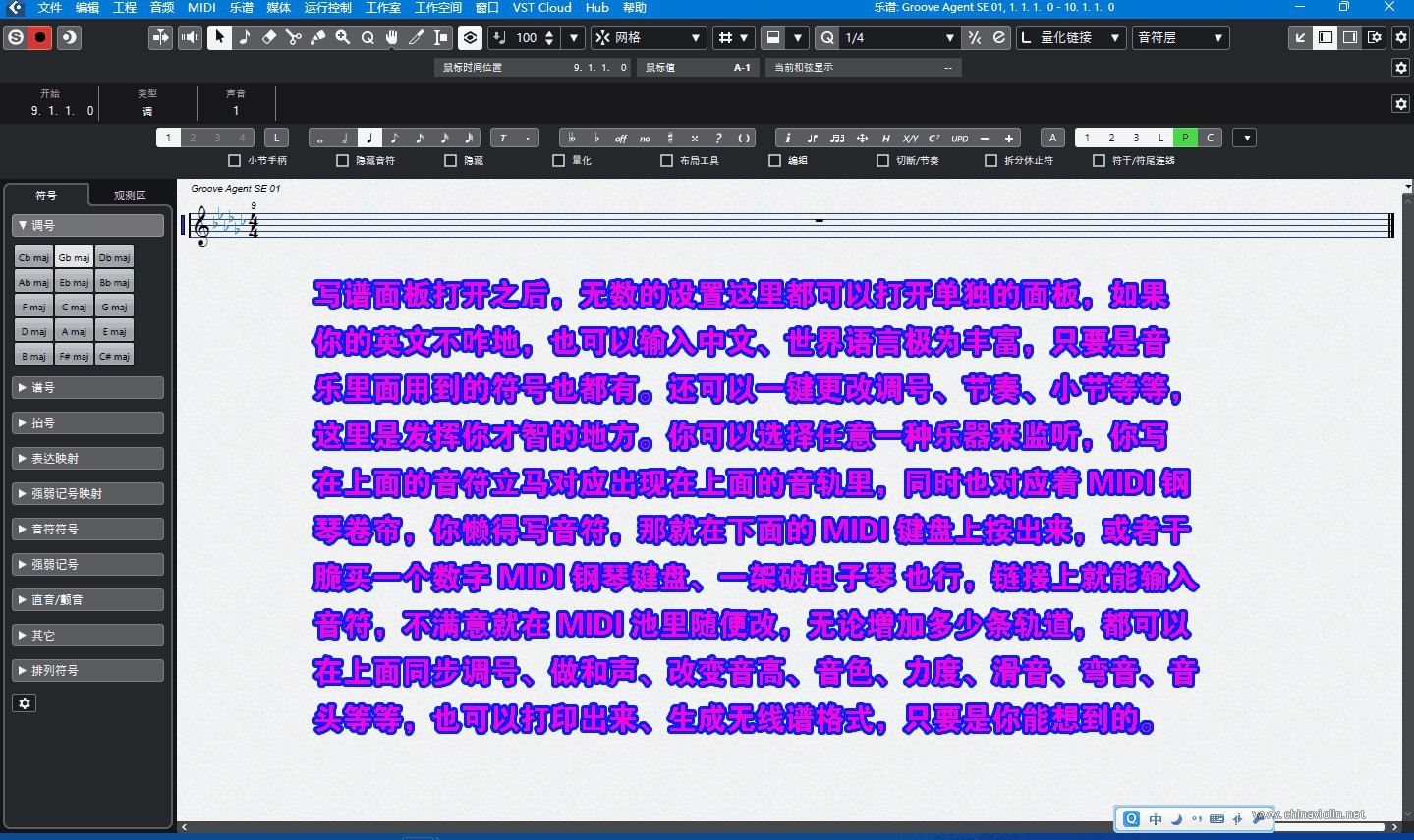The width and height of the screenshot is (1414, 840).
Task: Toggle the 隐藏音符 checkbox
Action: click(x=342, y=160)
